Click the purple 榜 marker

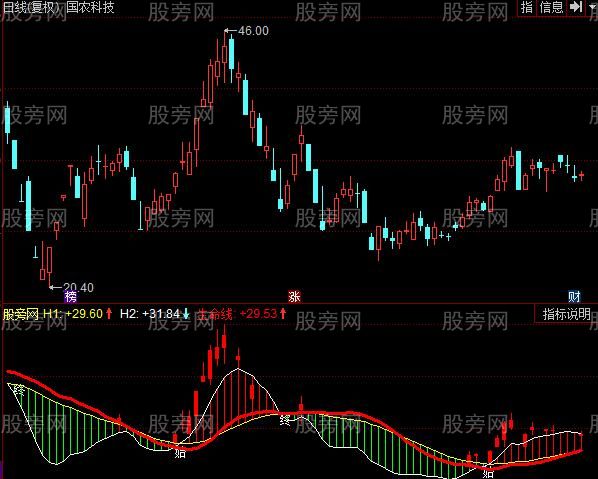[71, 297]
